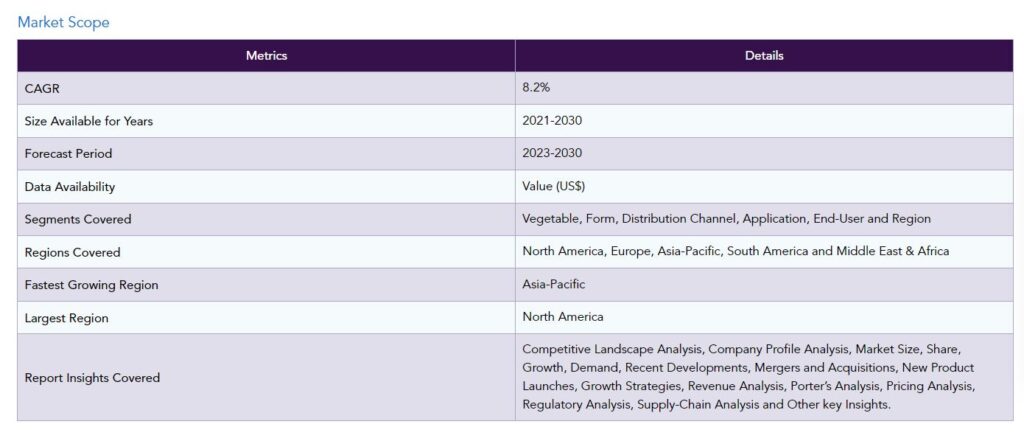Screen dimensions: 1024x441
Task: Click the 2021-2030 value cell
Action: pyautogui.click(x=764, y=121)
